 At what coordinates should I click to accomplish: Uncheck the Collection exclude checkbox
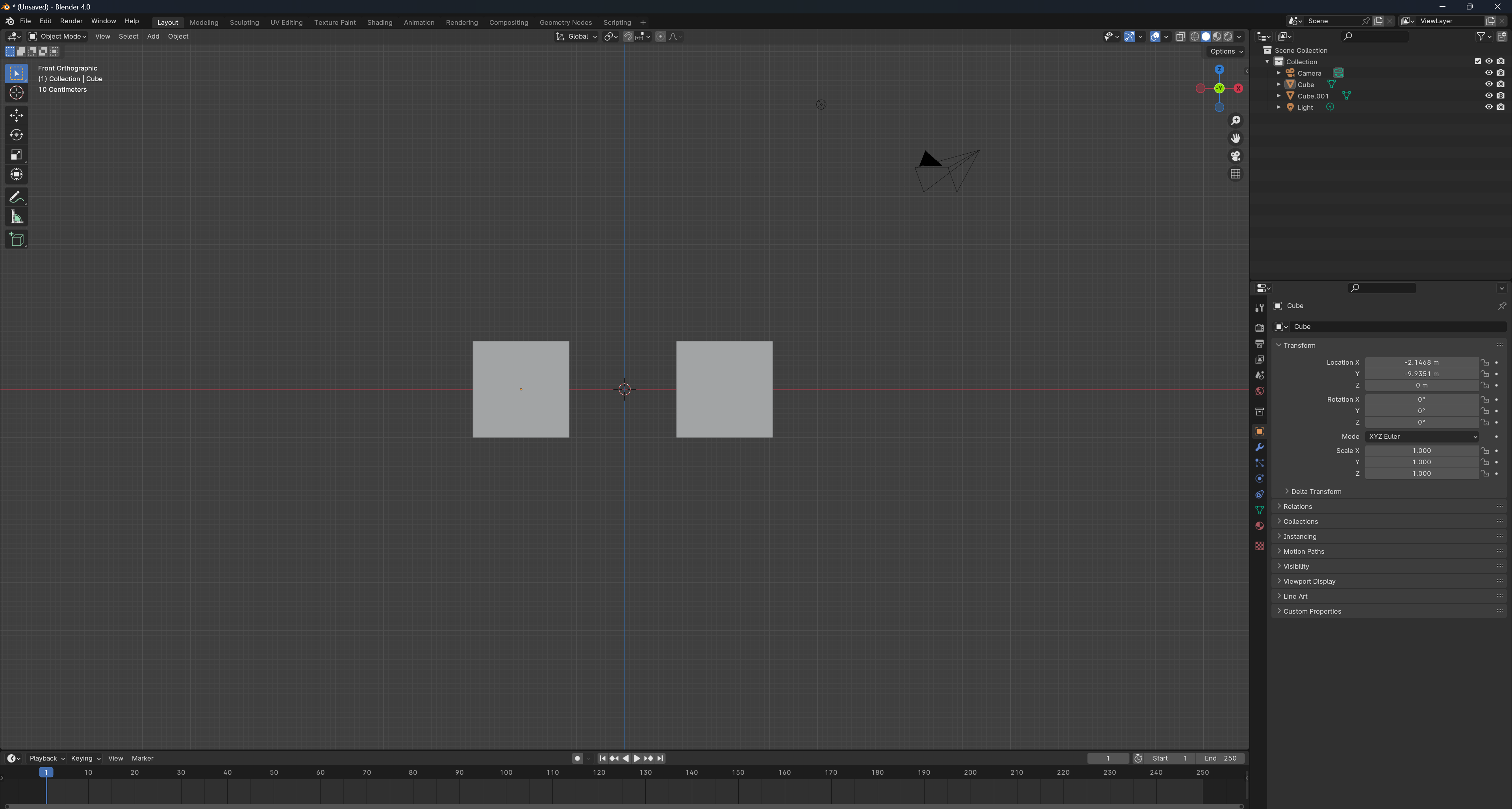coord(1477,62)
